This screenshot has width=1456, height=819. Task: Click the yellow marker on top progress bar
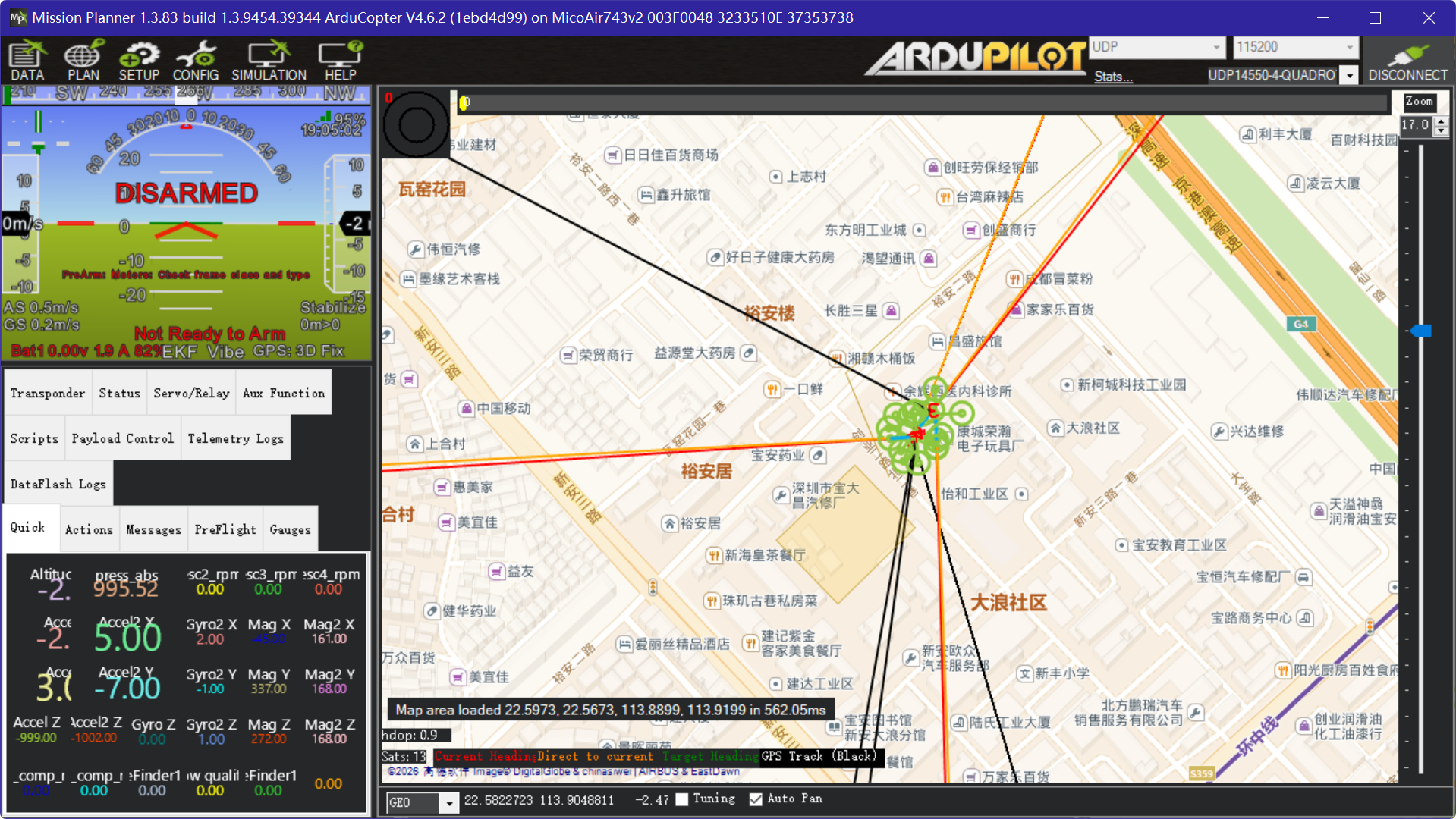pyautogui.click(x=464, y=102)
